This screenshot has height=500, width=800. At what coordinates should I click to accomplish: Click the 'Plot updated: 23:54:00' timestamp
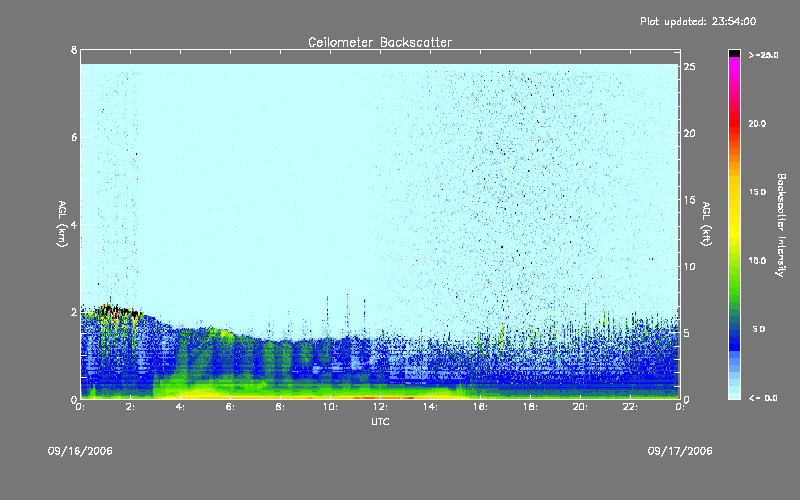coord(698,21)
